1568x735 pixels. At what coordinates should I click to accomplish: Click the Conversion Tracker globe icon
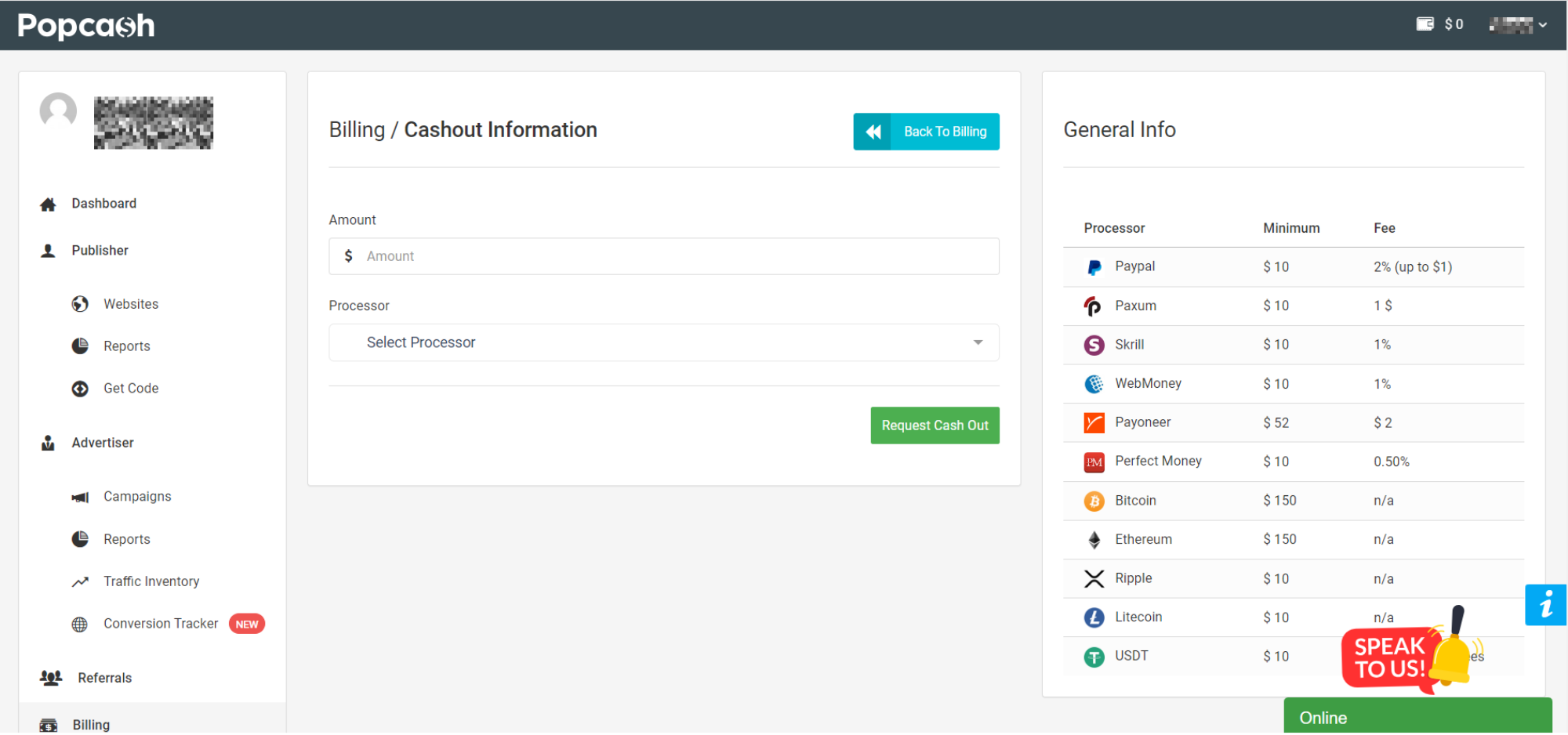[80, 625]
